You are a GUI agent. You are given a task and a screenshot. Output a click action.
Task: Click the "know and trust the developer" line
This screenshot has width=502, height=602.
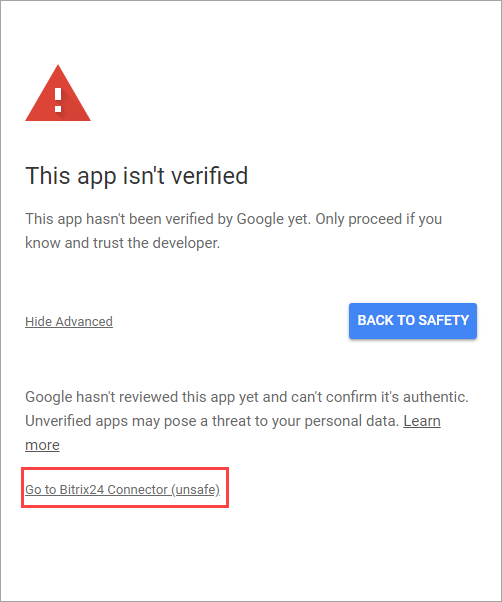click(122, 243)
